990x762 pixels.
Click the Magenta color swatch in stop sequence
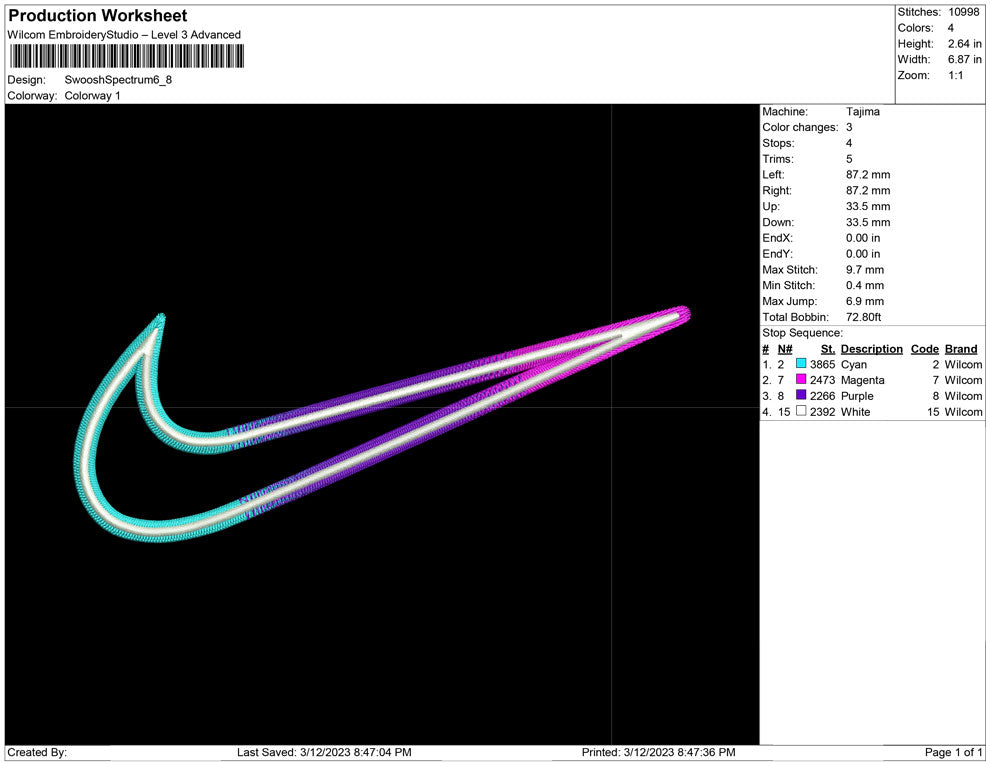801,379
